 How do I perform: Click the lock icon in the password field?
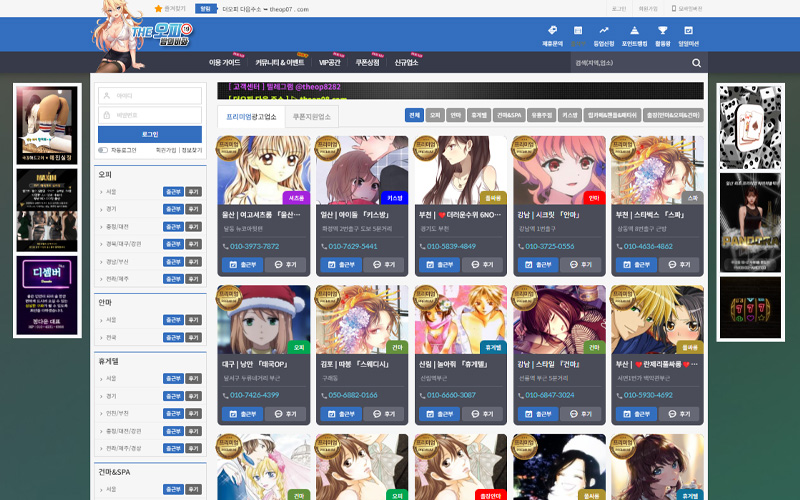click(x=107, y=115)
